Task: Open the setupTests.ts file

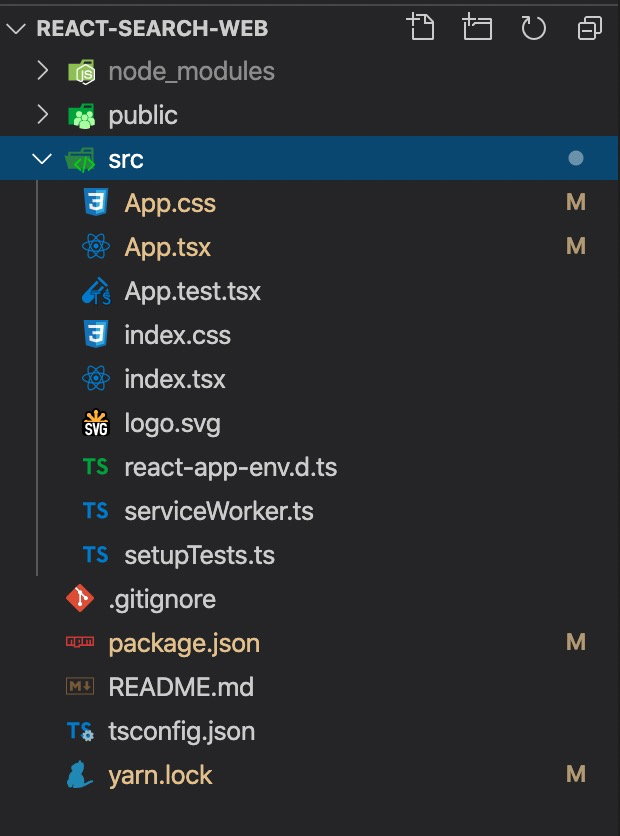Action: point(199,556)
